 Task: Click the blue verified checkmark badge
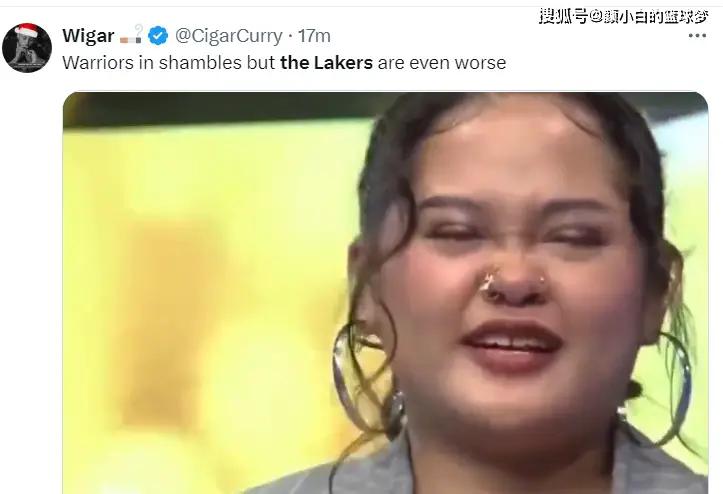coord(158,36)
